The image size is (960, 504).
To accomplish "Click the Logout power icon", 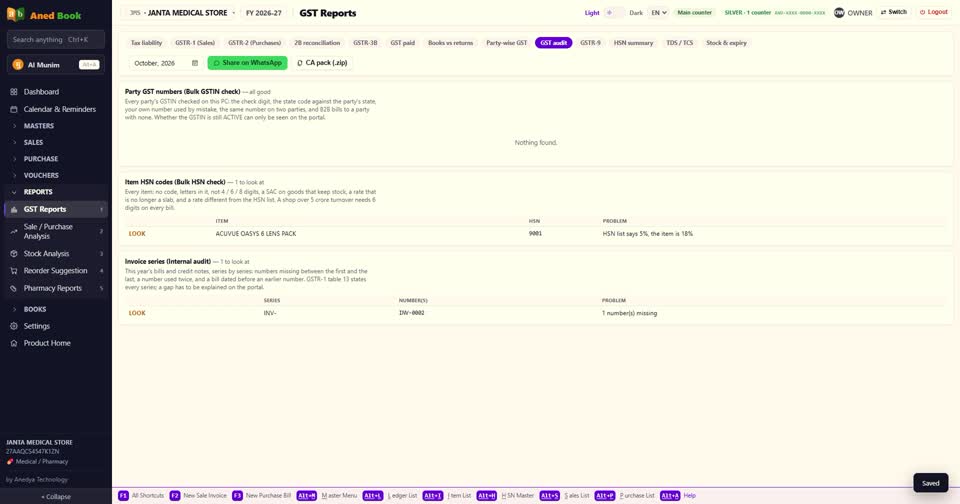I will click(x=922, y=12).
